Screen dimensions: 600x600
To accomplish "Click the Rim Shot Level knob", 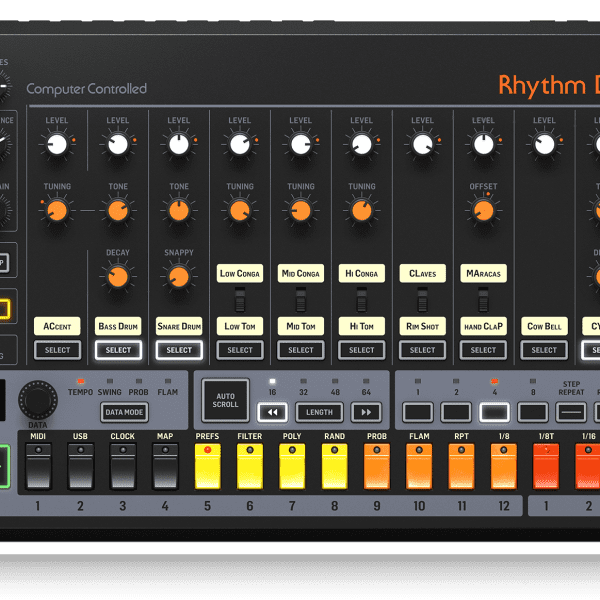I will tap(422, 145).
